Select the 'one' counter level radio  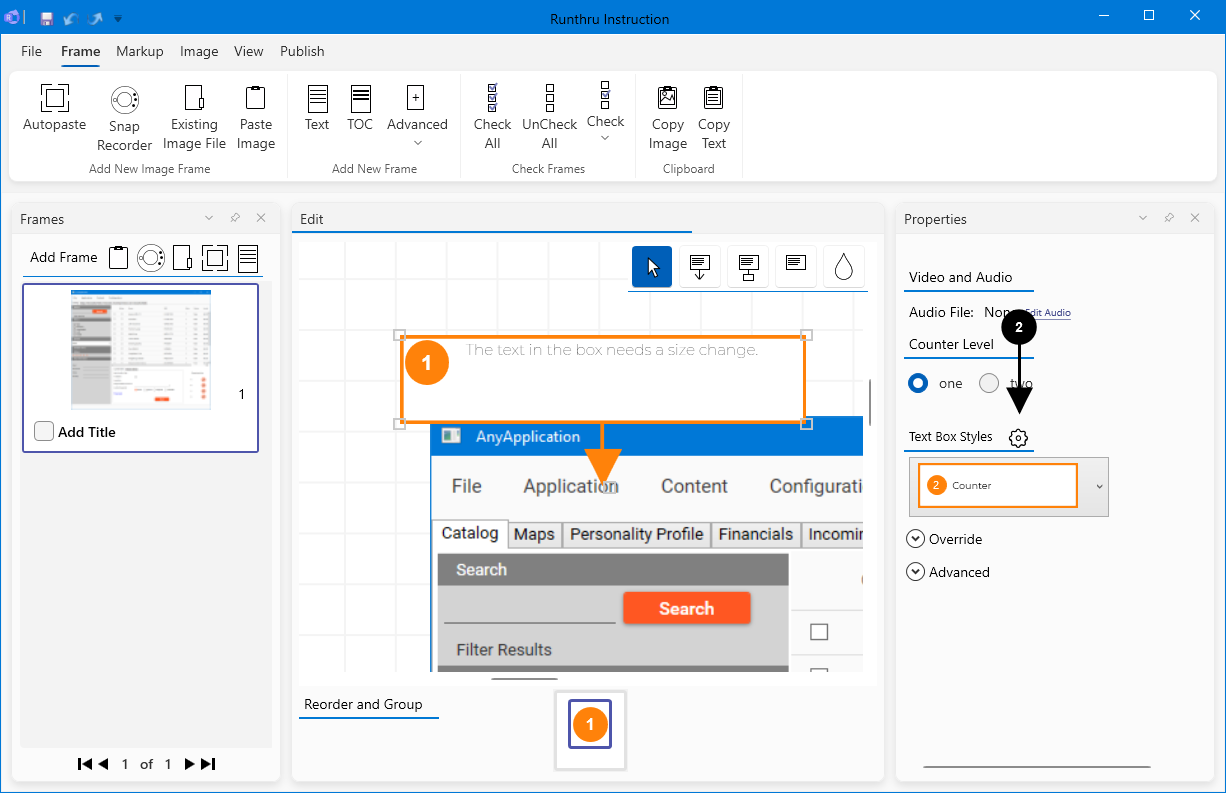918,383
